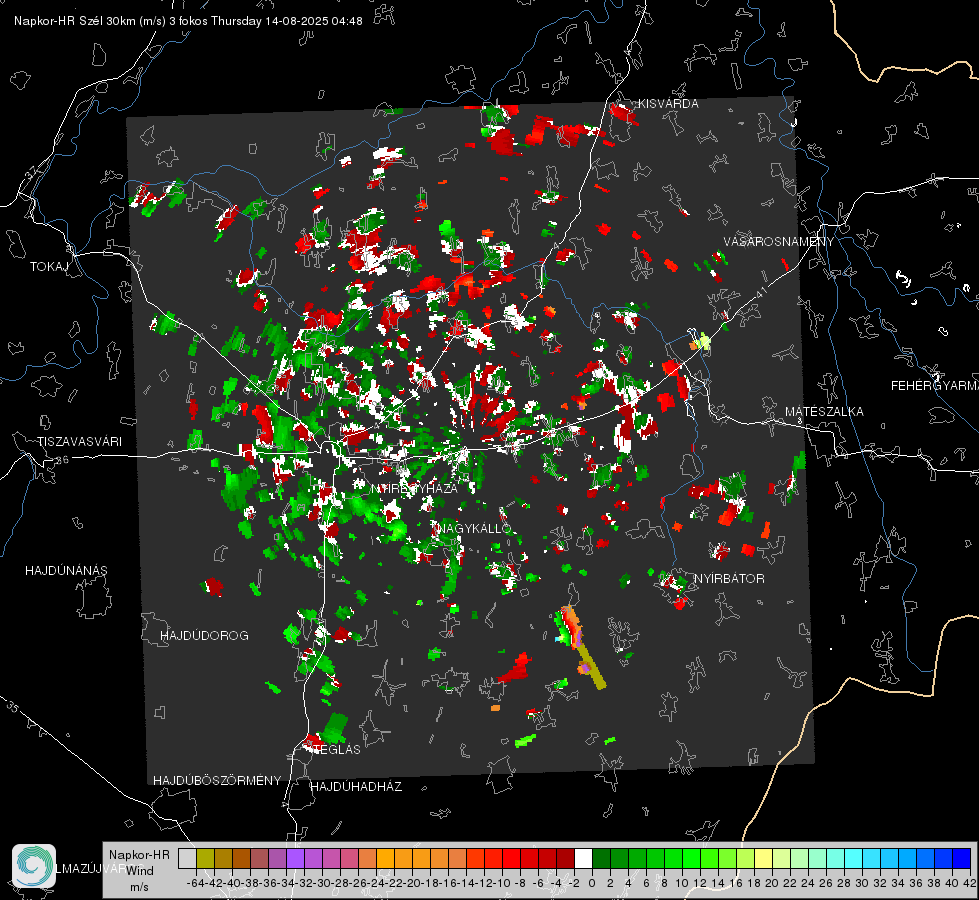Click the legend value 30
The height and width of the screenshot is (900, 979).
pos(862,883)
